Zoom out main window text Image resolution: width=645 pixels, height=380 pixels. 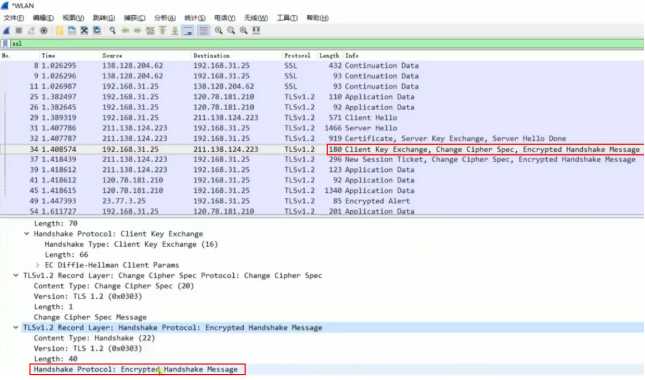(x=231, y=30)
